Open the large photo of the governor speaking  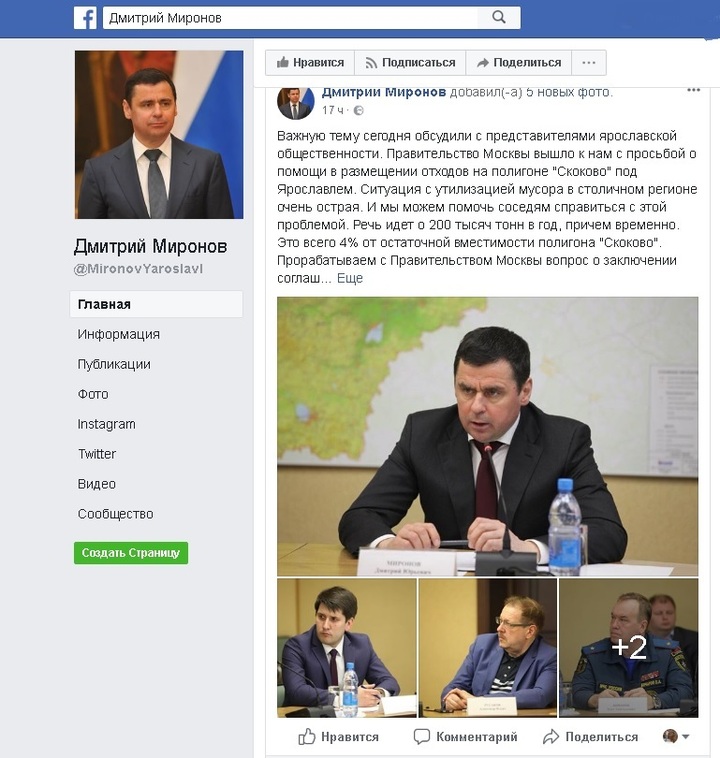click(487, 437)
